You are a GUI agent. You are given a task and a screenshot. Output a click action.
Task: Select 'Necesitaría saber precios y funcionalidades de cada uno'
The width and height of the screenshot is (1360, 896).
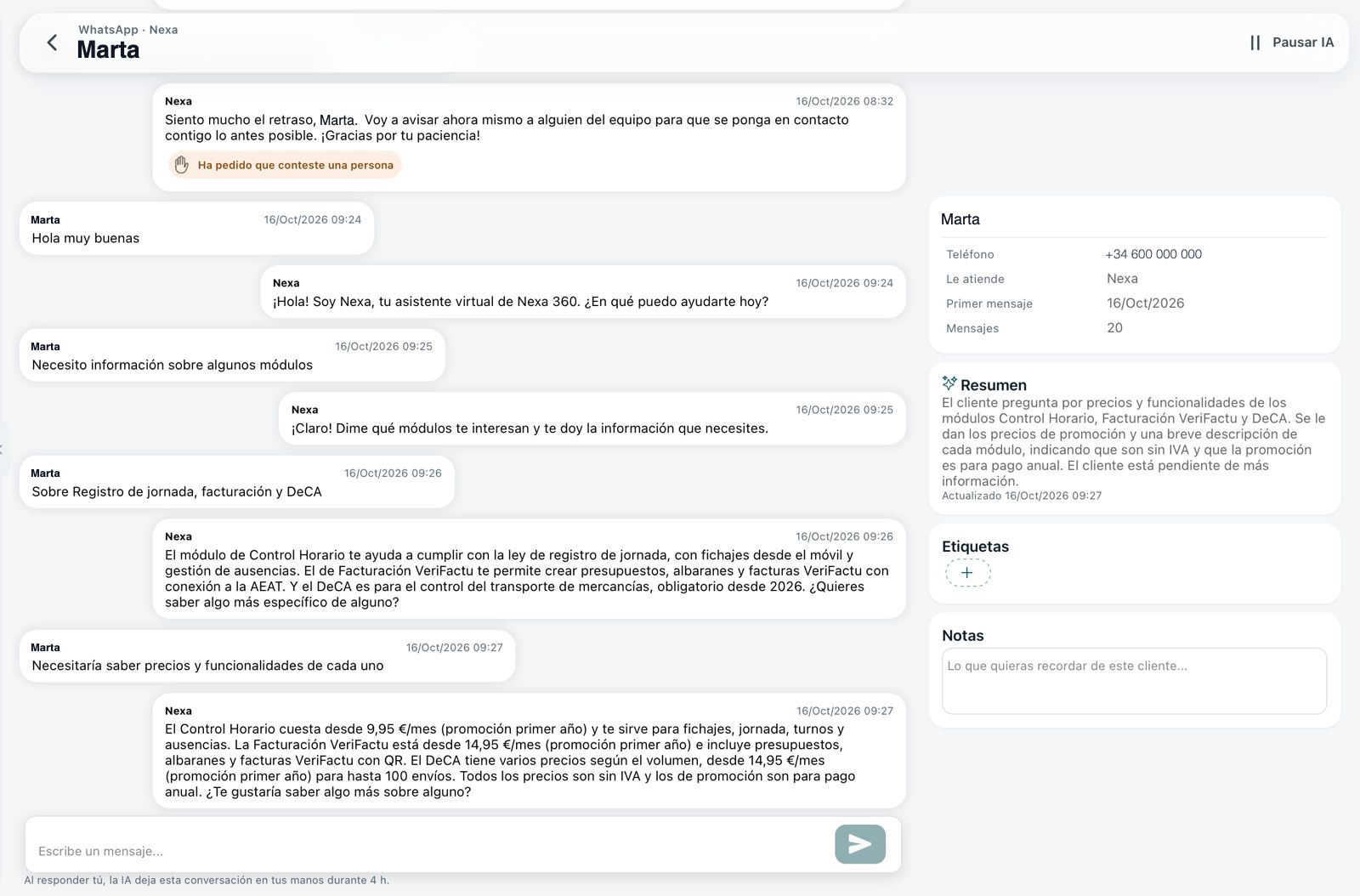pos(268,656)
